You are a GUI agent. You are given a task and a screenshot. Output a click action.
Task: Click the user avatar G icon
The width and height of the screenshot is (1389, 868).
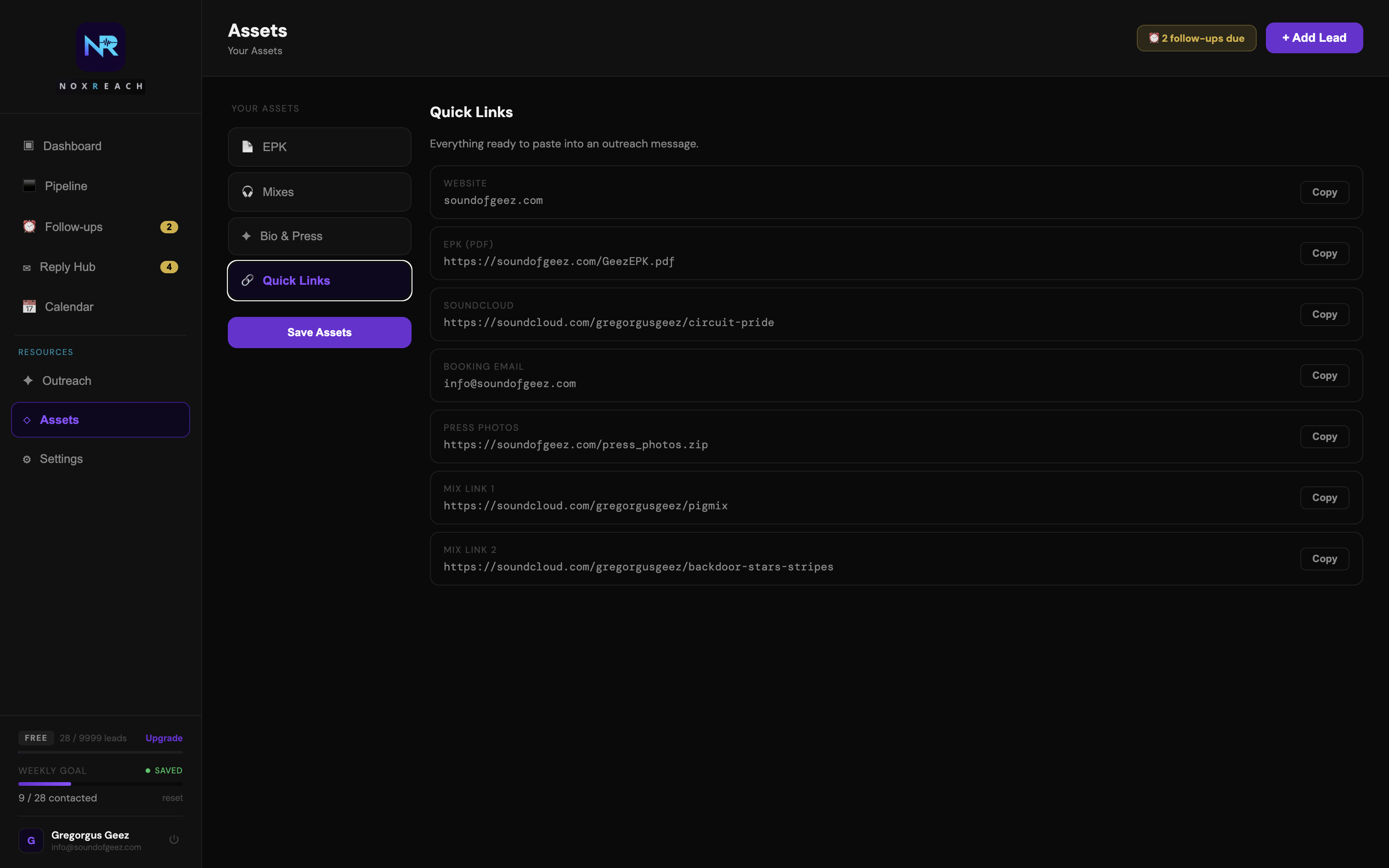pyautogui.click(x=31, y=840)
